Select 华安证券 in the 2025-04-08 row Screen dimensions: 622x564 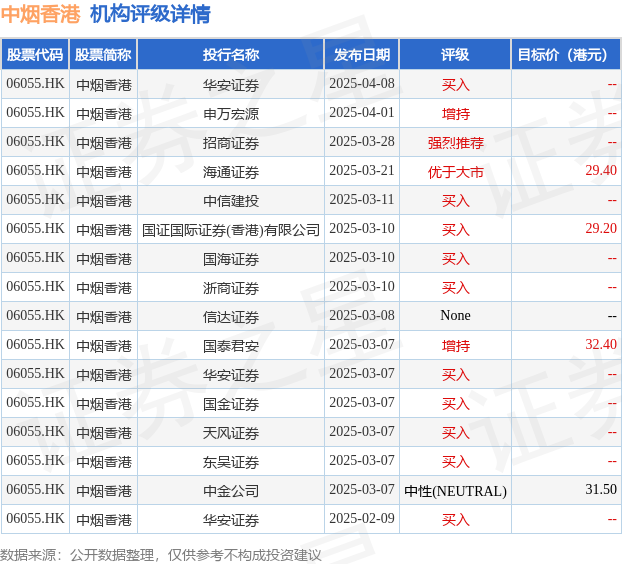[231, 85]
